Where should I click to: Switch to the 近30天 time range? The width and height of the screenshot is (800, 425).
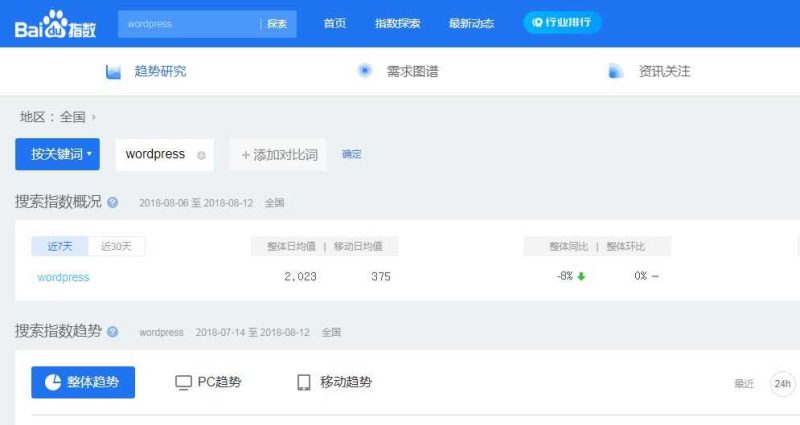click(116, 246)
